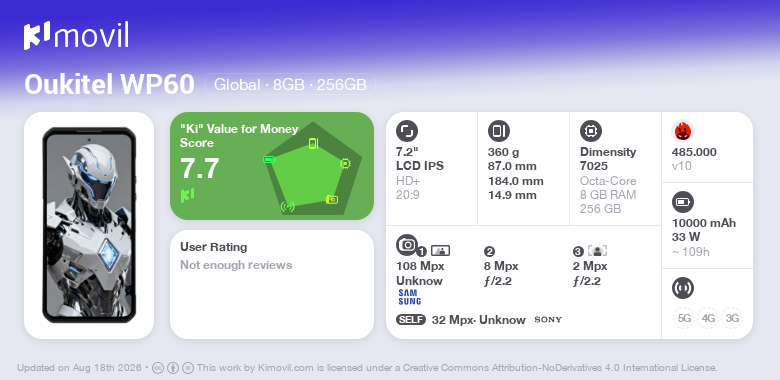
Task: Click the Sony sensor brand logo
Action: [548, 319]
